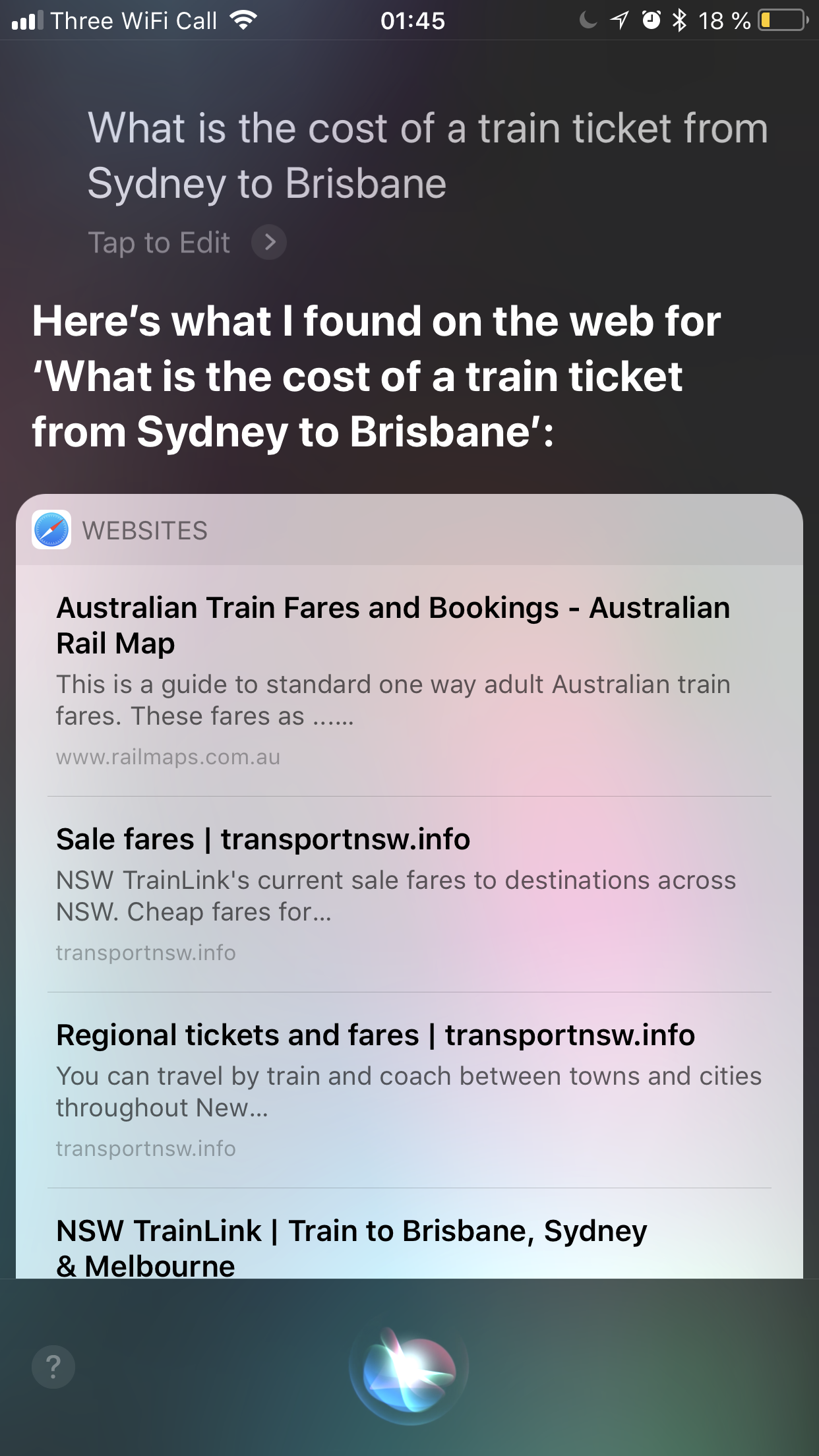Tap the location services arrow icon
819x1456 pixels.
click(619, 20)
